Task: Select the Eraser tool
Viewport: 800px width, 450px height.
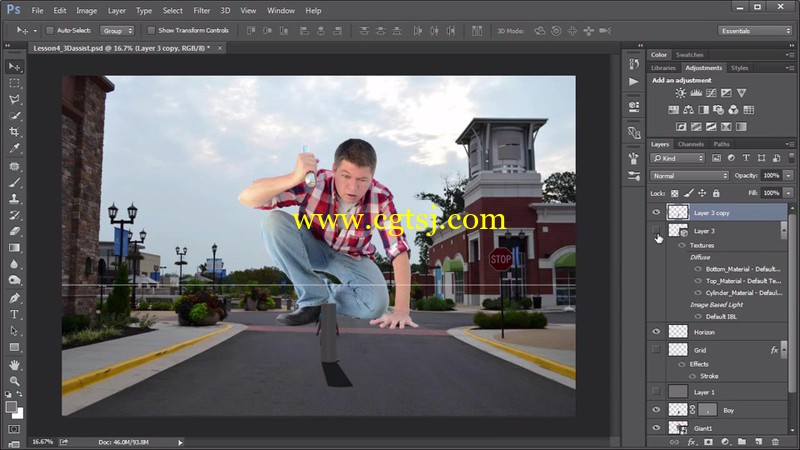Action: coord(14,231)
